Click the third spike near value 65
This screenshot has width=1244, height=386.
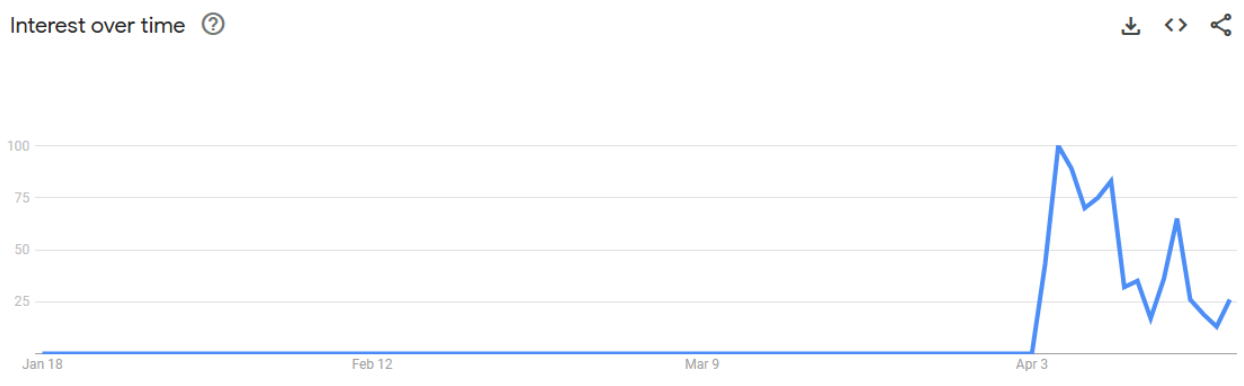pyautogui.click(x=1177, y=219)
